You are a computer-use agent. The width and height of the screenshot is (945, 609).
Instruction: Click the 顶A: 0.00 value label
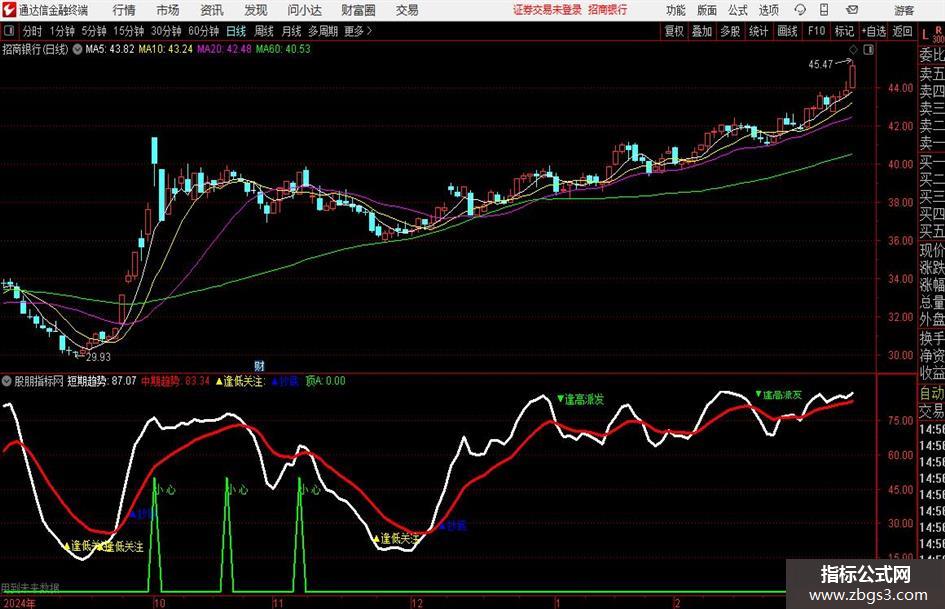point(325,381)
